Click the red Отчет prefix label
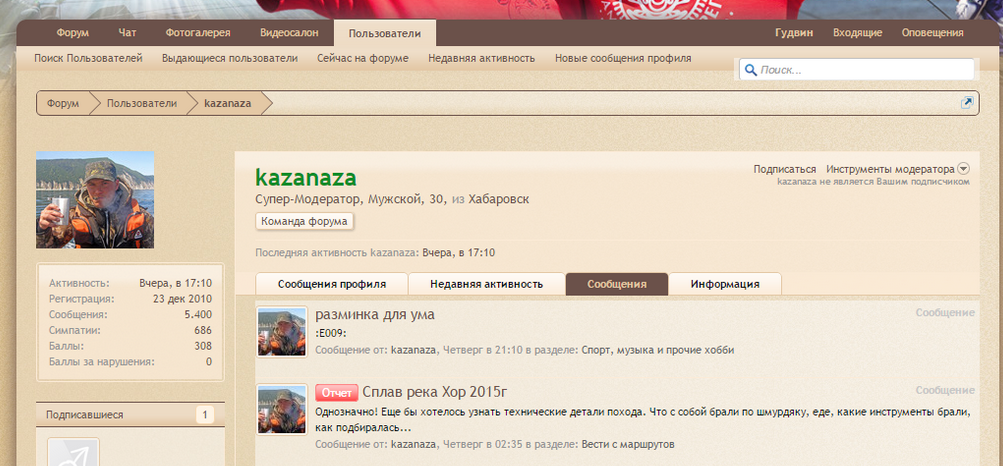This screenshot has width=1003, height=466. pos(336,392)
